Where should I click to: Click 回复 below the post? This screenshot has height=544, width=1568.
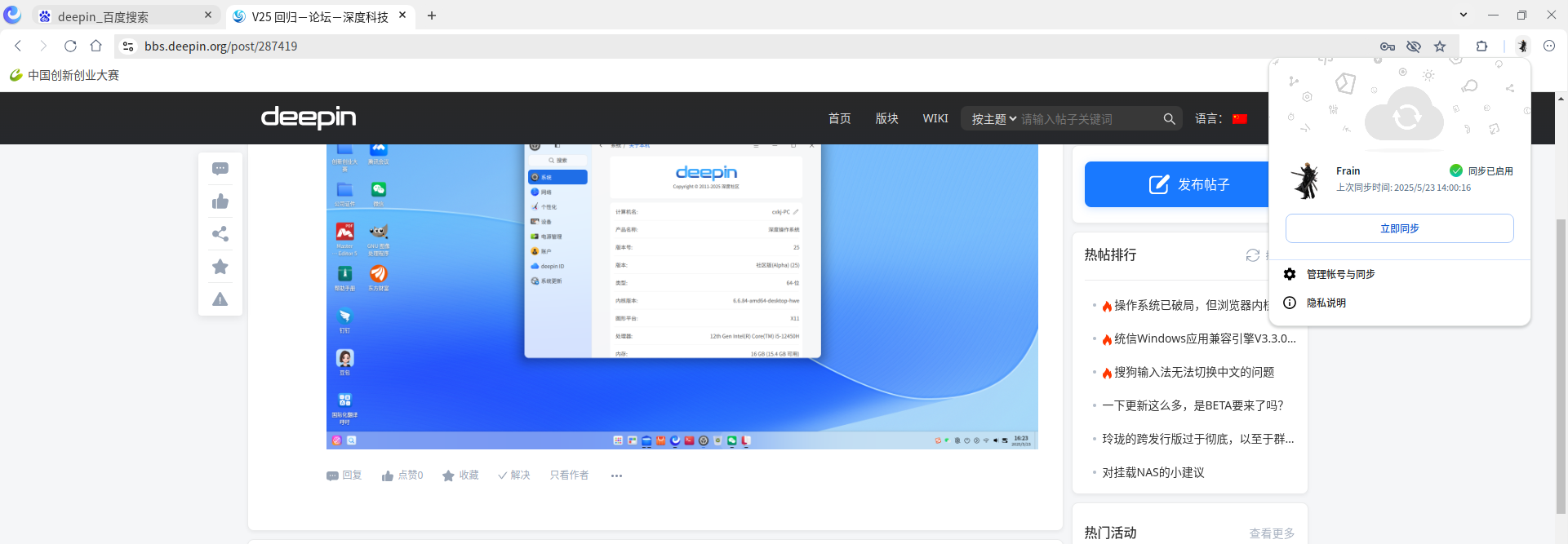(x=344, y=475)
